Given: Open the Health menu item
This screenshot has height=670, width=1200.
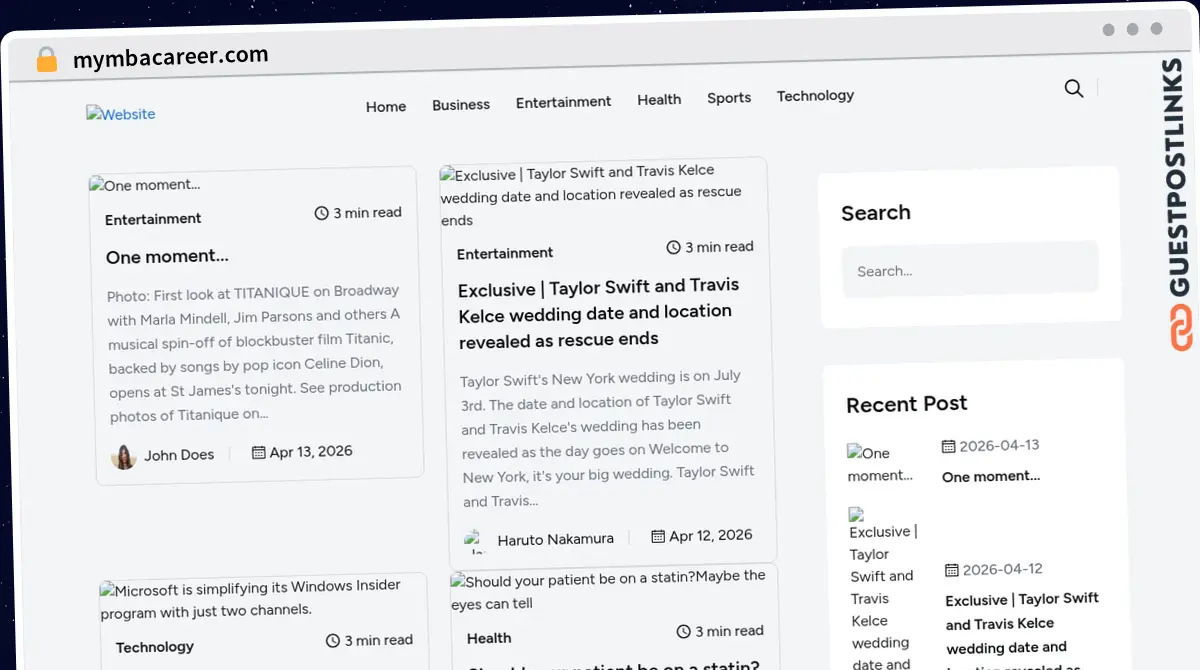Looking at the screenshot, I should point(659,99).
